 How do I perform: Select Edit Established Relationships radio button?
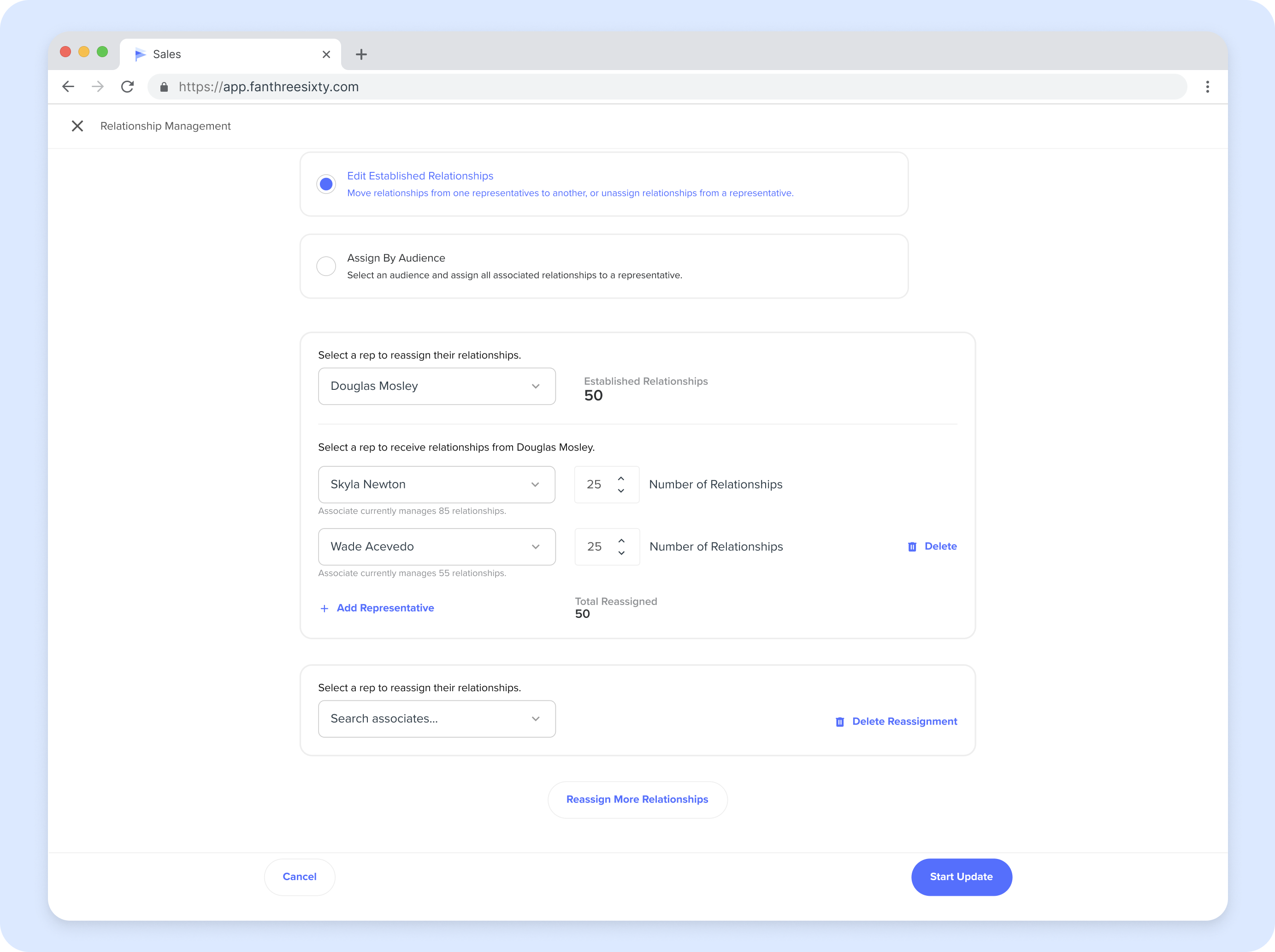(x=326, y=184)
